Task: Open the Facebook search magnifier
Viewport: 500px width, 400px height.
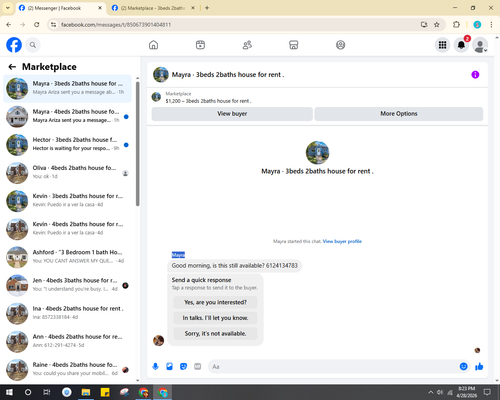Action: tap(33, 45)
